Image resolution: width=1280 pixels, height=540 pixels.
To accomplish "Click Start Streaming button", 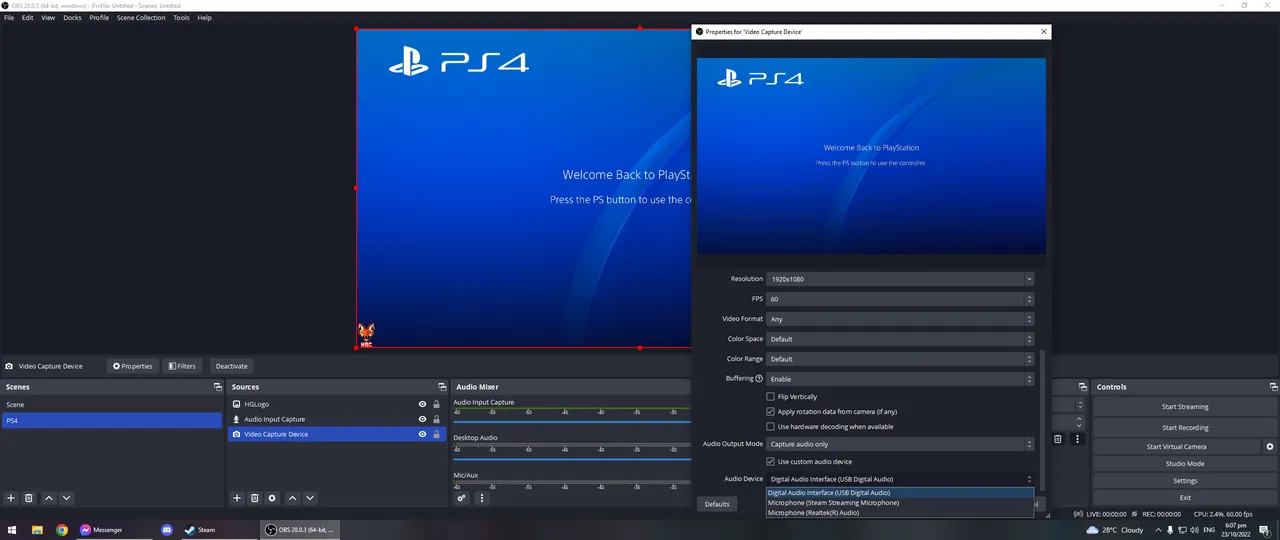I will (x=1185, y=407).
